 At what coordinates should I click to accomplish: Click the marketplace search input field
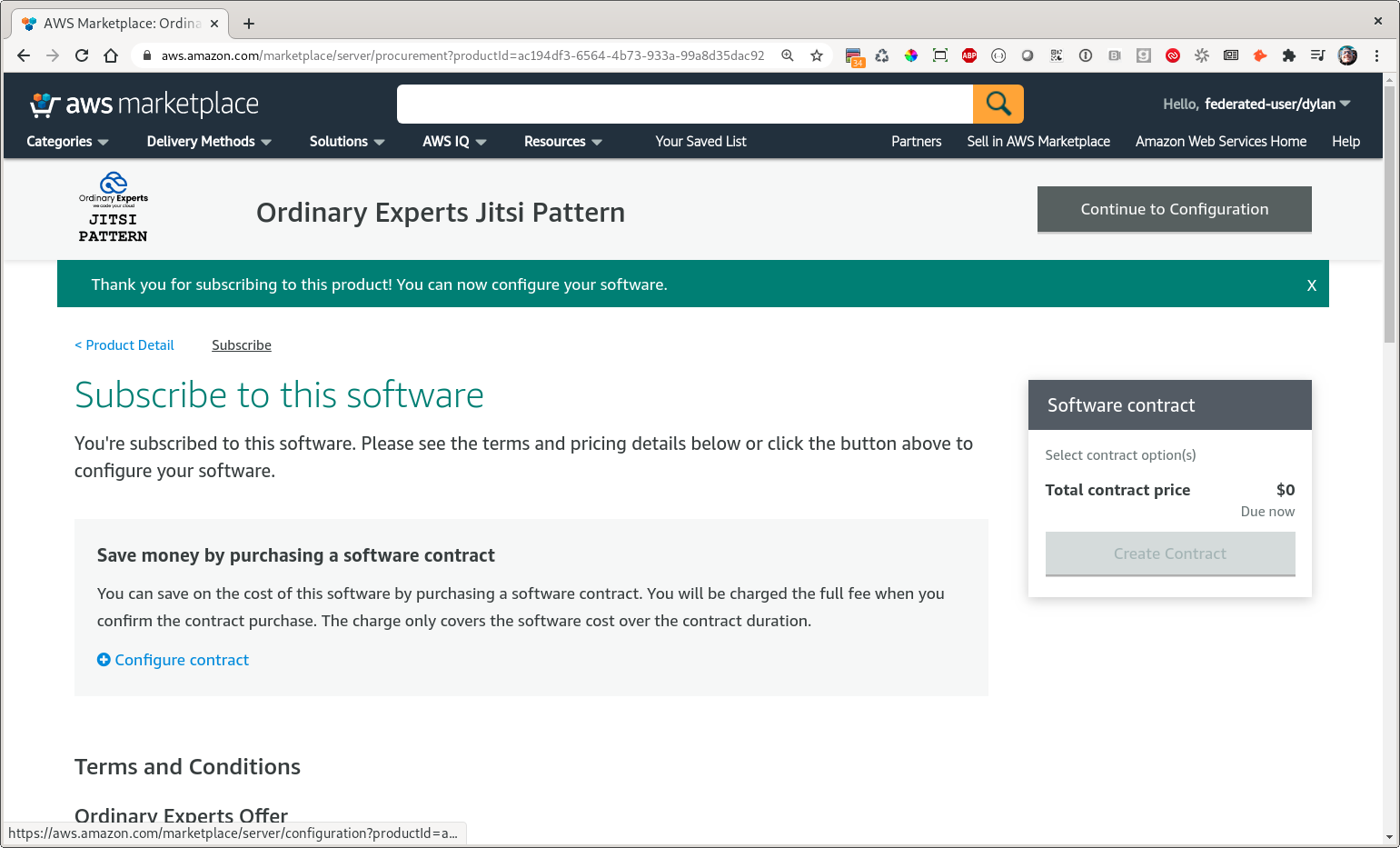coord(684,104)
